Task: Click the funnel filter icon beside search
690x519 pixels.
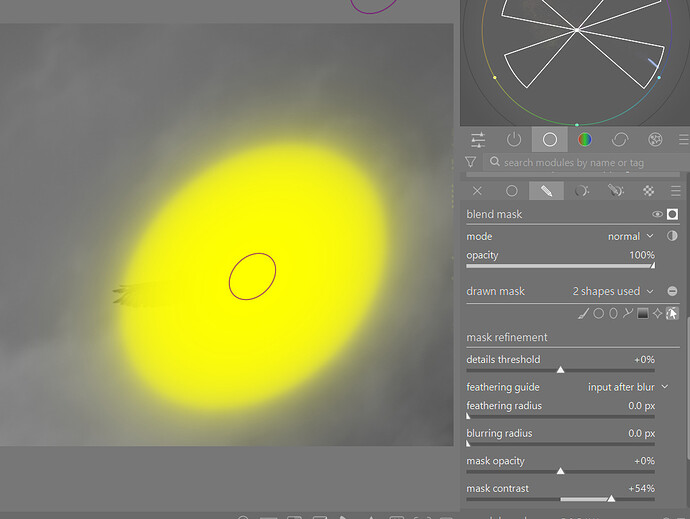Action: point(470,162)
